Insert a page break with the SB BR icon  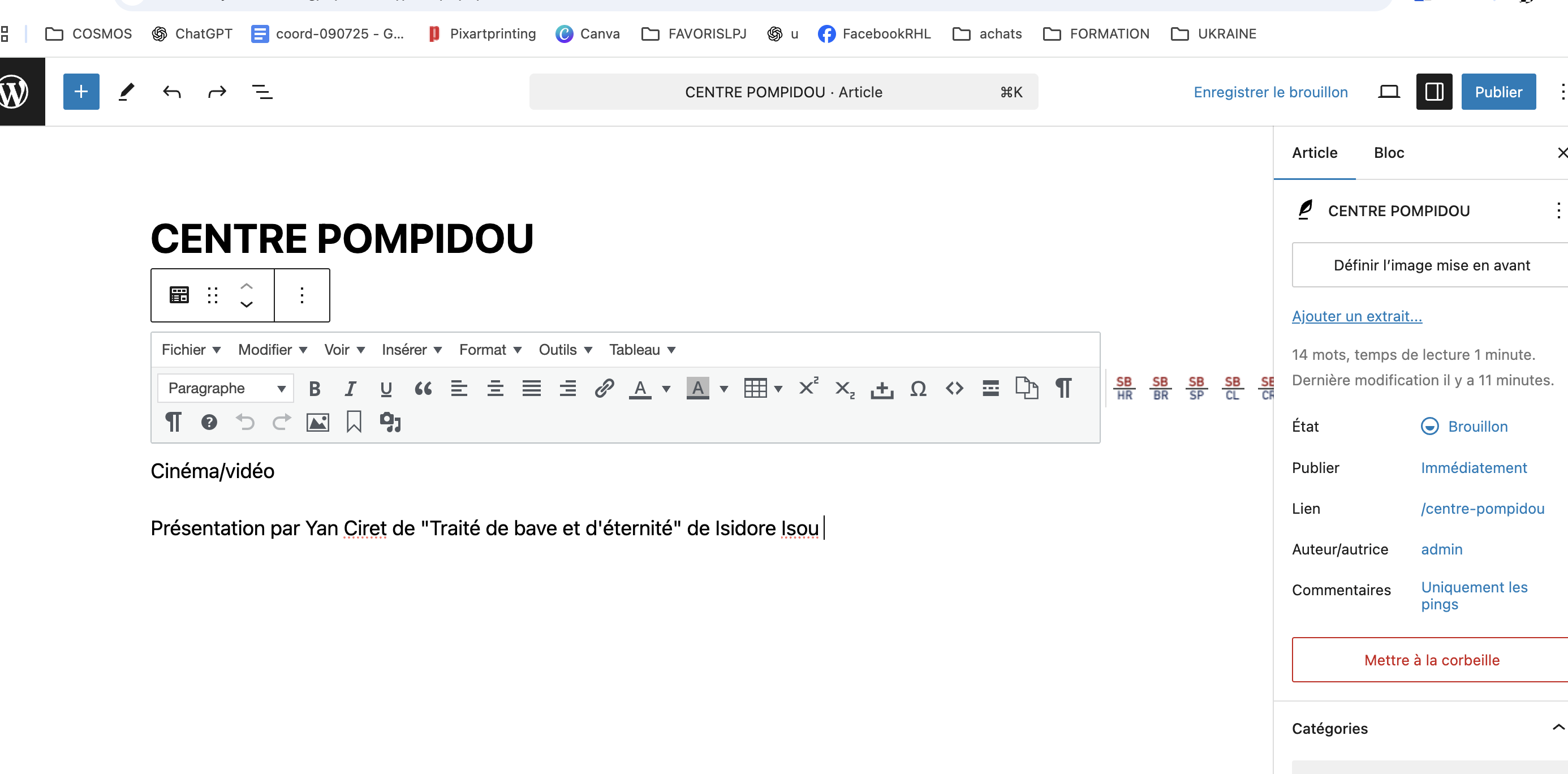point(1160,388)
